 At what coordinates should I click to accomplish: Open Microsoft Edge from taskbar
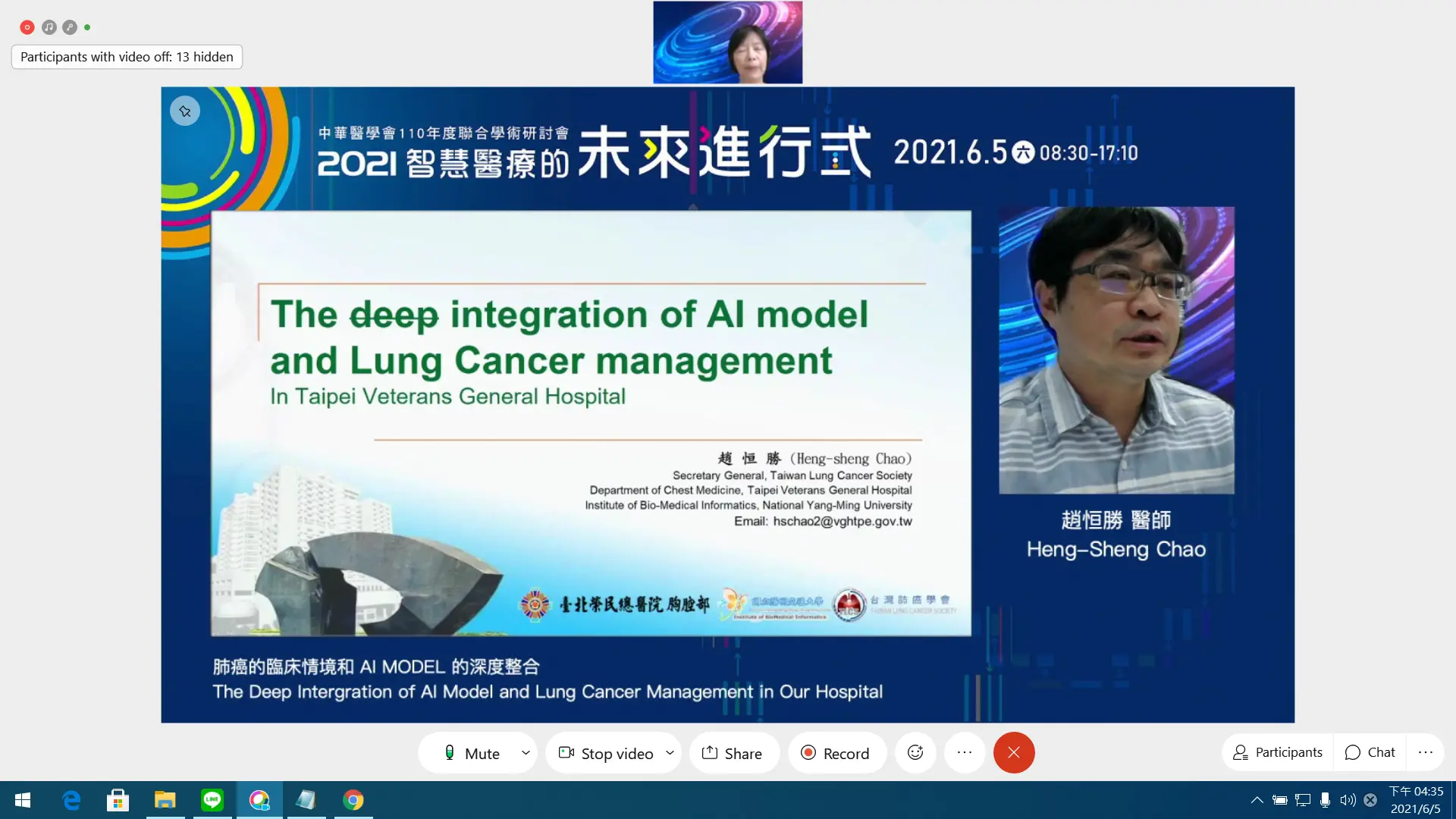(71, 799)
